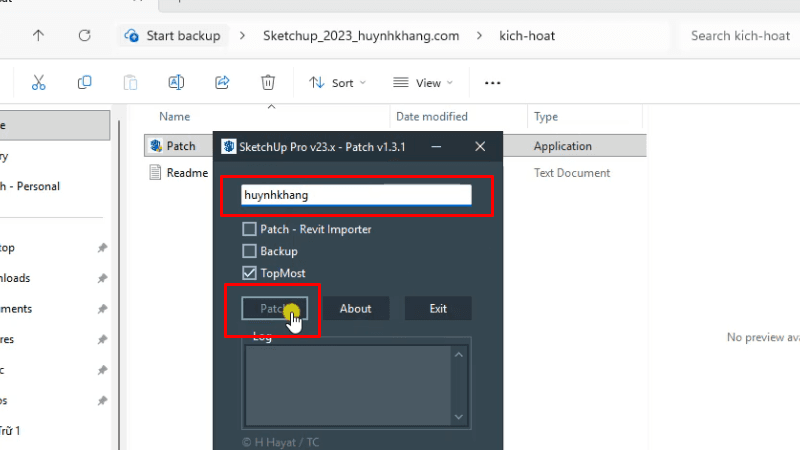Click the pin icon beside the Pictures entry
Viewport: 800px width, 450px height.
click(102, 339)
